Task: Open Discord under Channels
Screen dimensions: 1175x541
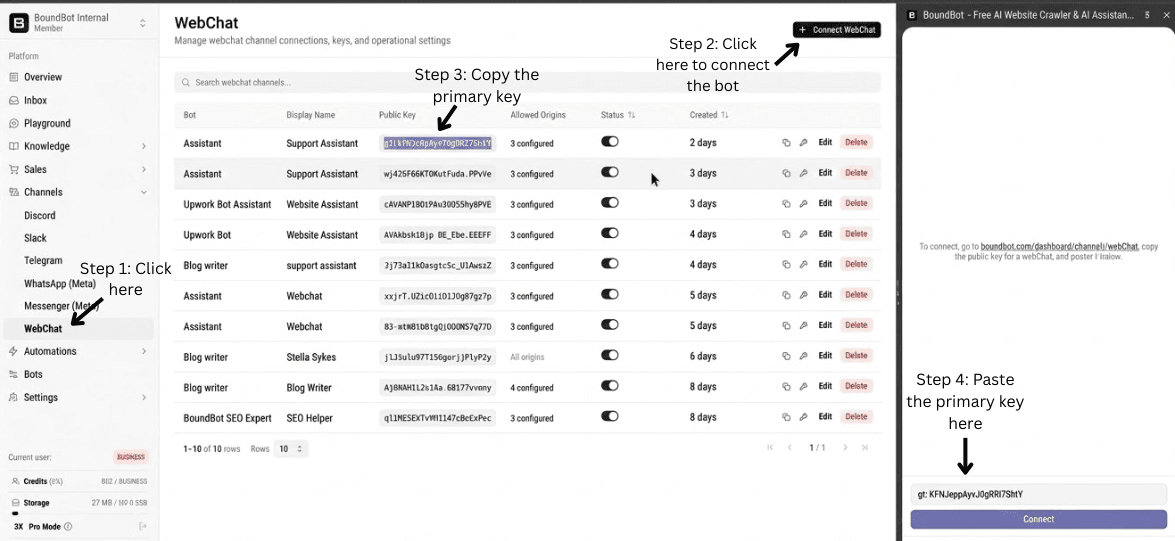Action: point(40,215)
